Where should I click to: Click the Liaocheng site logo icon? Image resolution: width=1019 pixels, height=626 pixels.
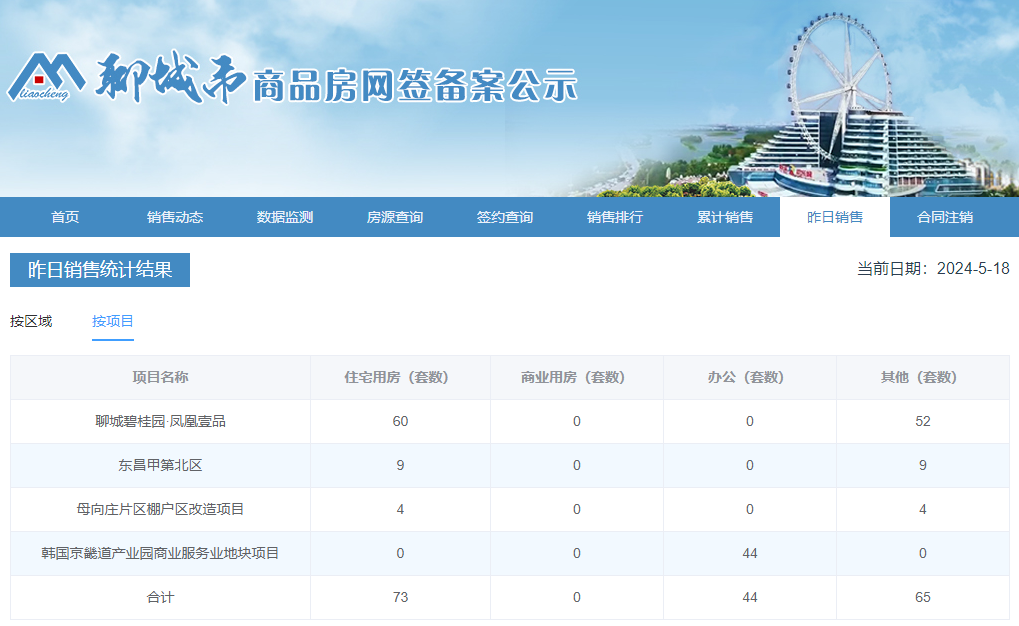tap(46, 77)
